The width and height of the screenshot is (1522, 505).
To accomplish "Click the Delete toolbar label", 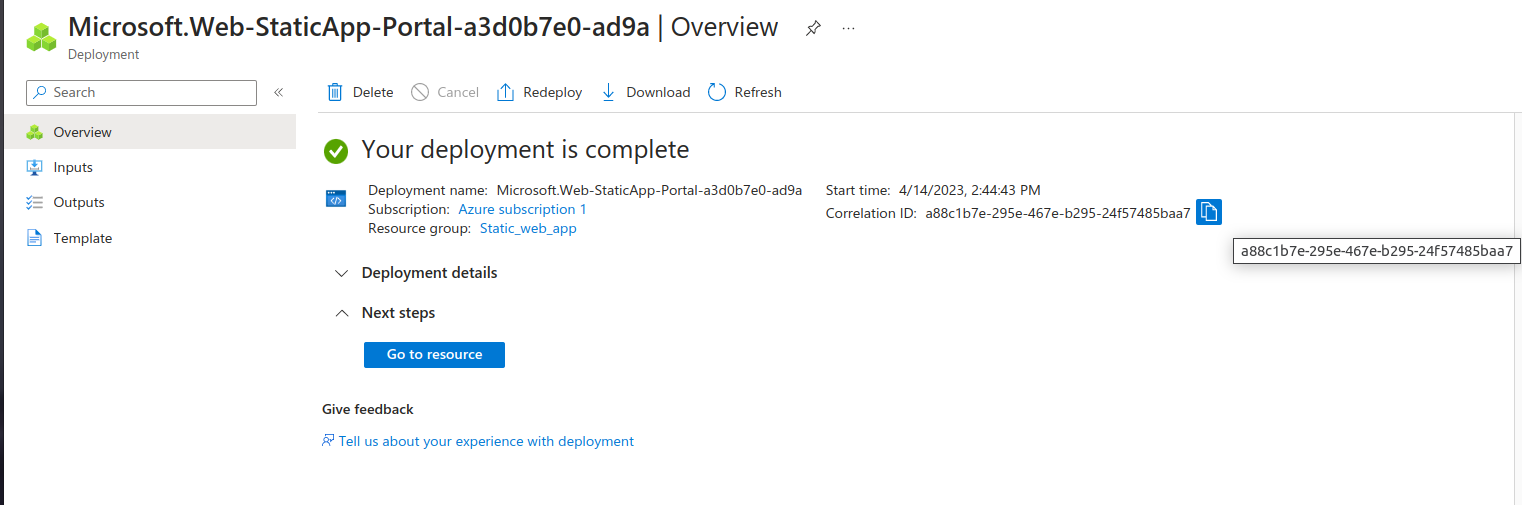I will click(373, 92).
